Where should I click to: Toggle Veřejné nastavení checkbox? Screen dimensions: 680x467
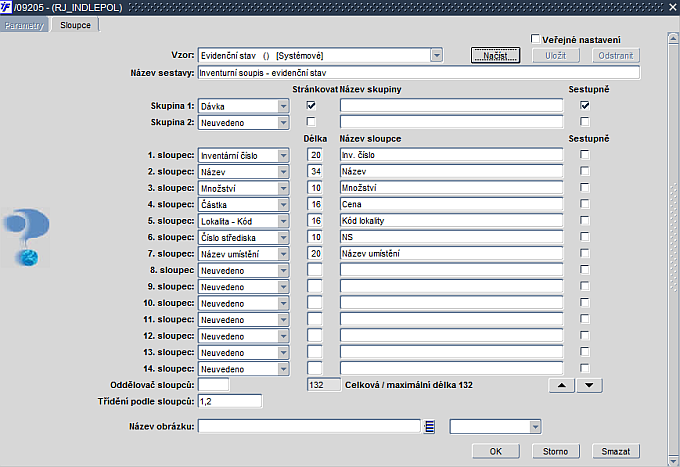536,39
